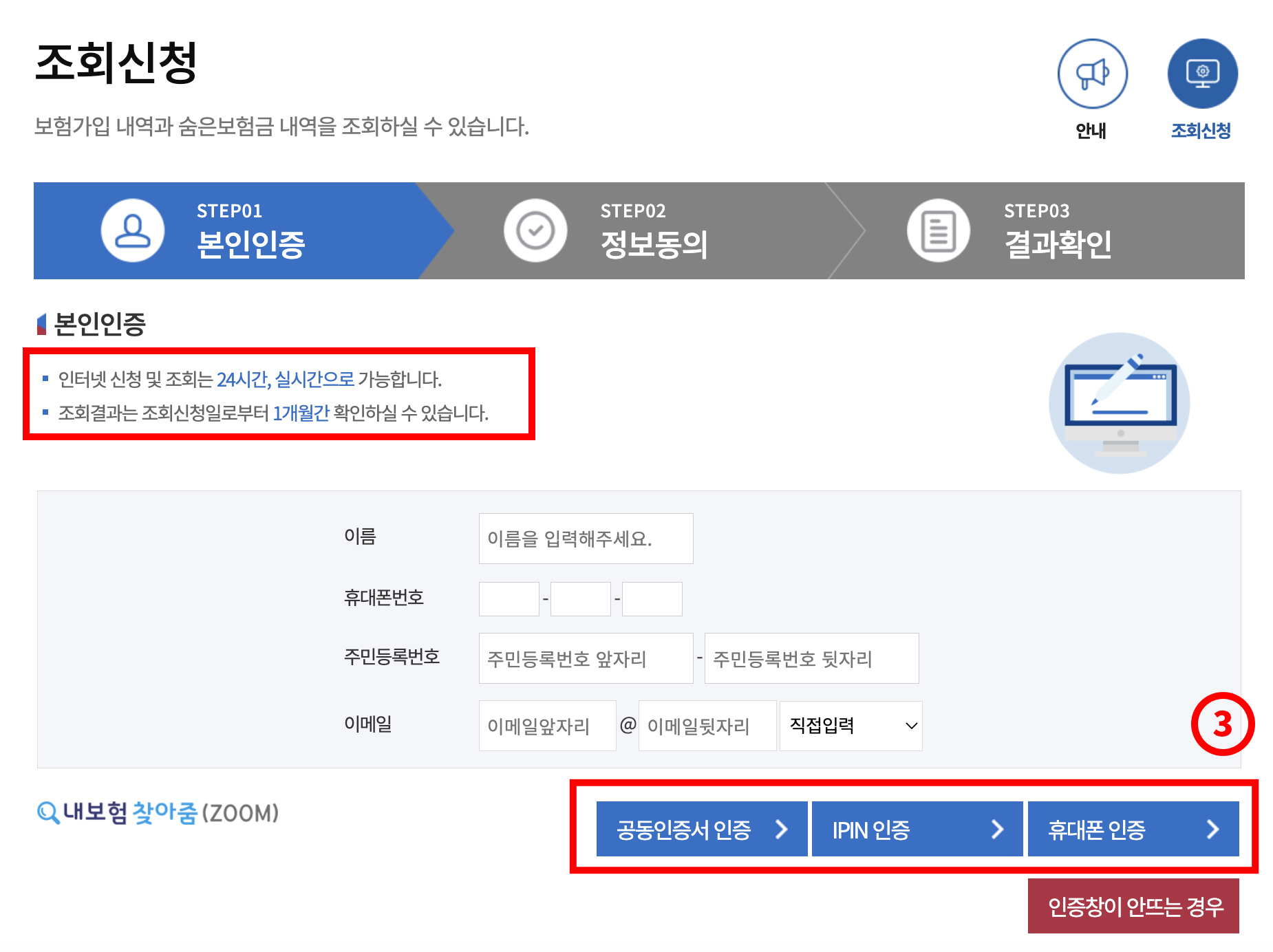Focus 주민등록번호 앞자리 field

(x=586, y=658)
